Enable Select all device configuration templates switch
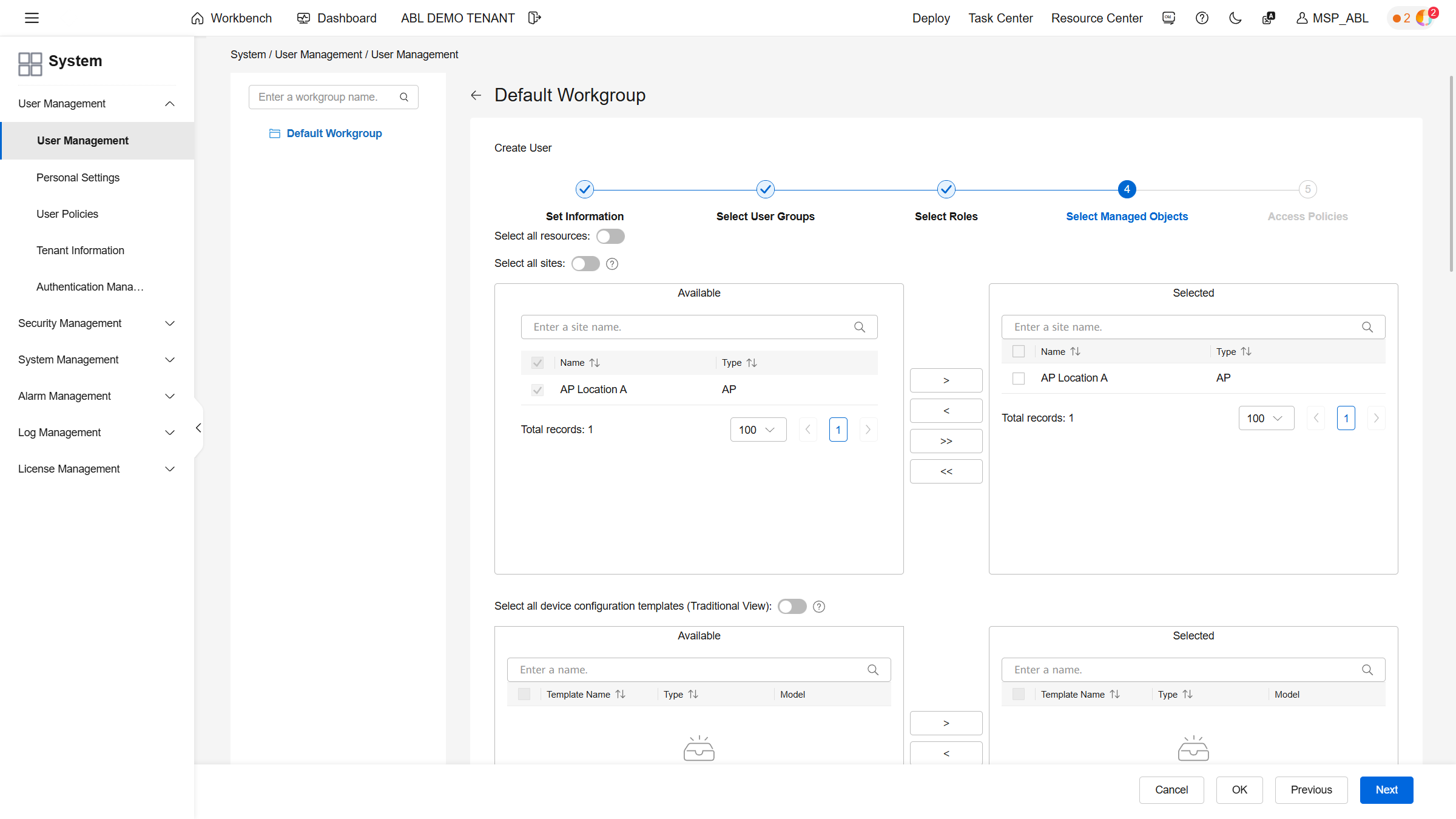1456x819 pixels. coord(792,606)
